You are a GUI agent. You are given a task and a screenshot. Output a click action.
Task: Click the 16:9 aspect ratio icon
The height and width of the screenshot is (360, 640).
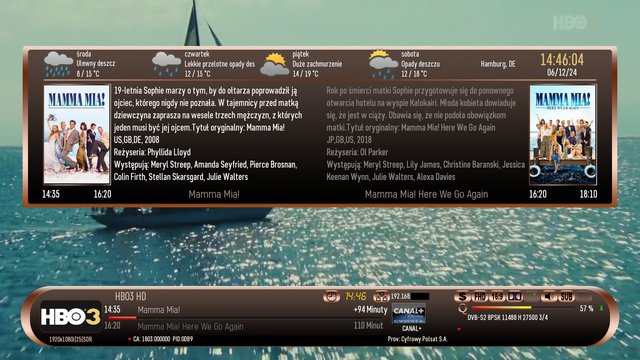click(x=497, y=297)
